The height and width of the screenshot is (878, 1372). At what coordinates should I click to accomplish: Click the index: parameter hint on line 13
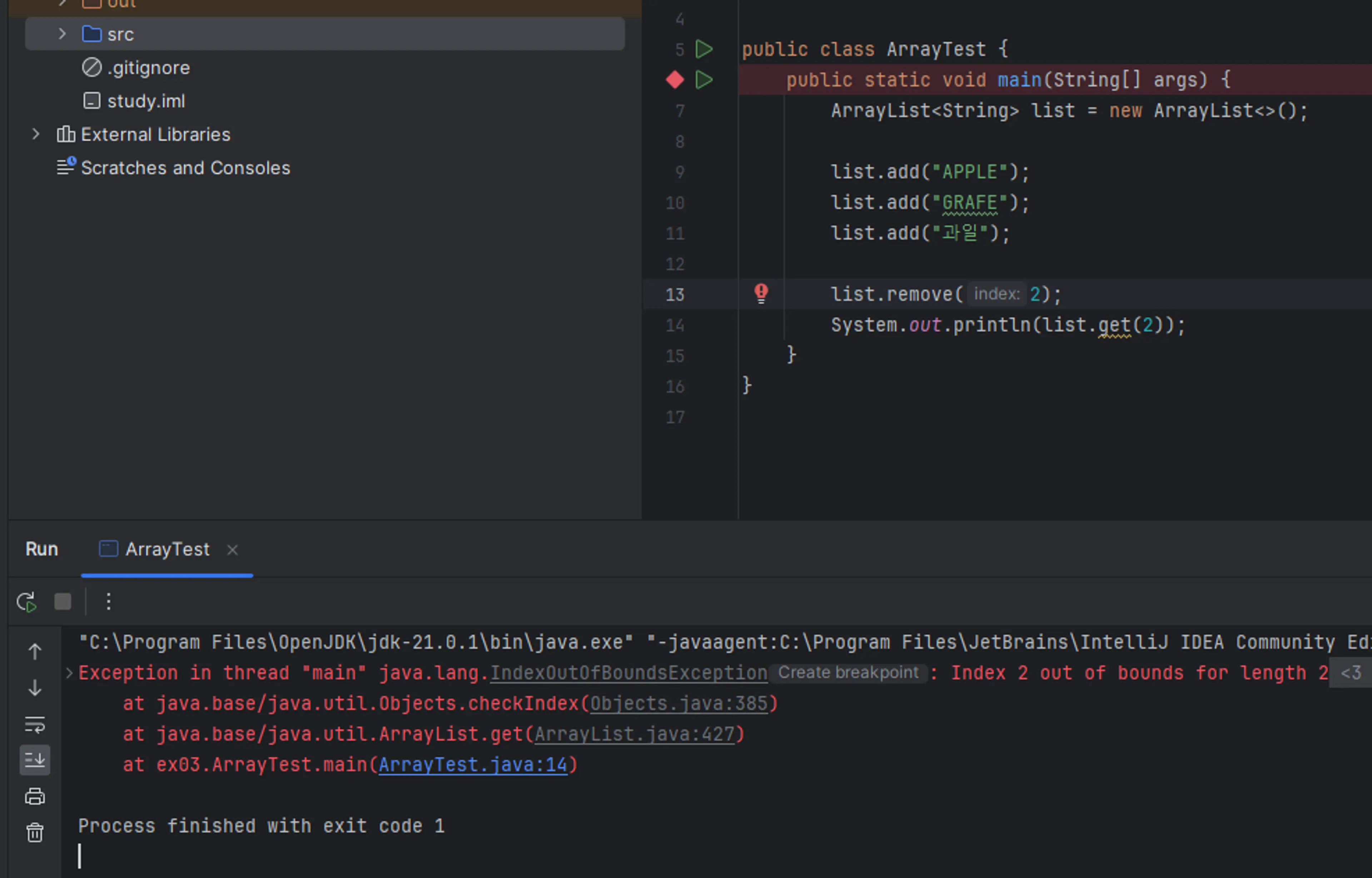point(996,294)
